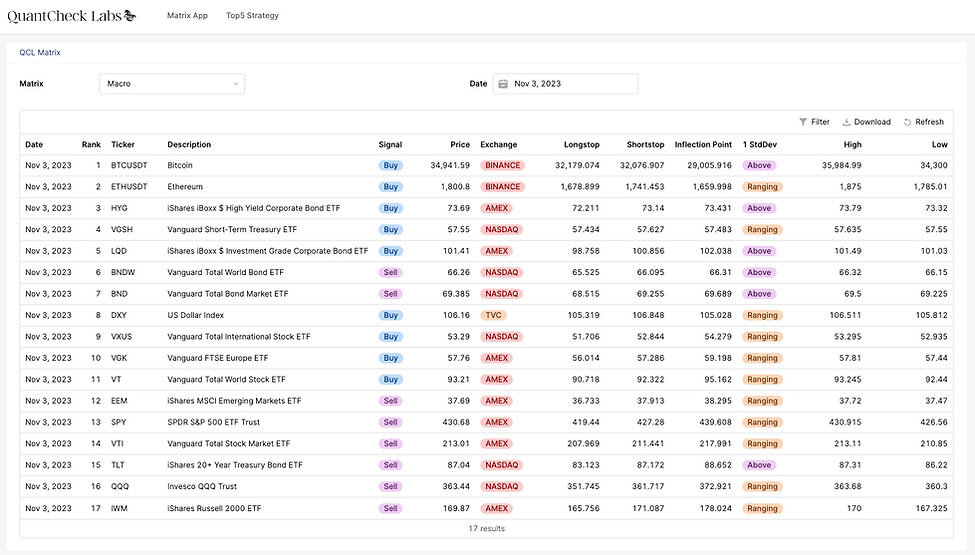Click the funnel icon next to Filter
The height and width of the screenshot is (555, 975).
(x=803, y=122)
